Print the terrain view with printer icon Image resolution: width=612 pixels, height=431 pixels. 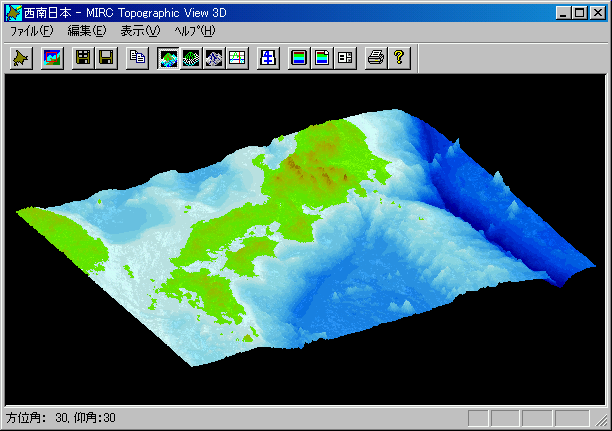pos(375,58)
